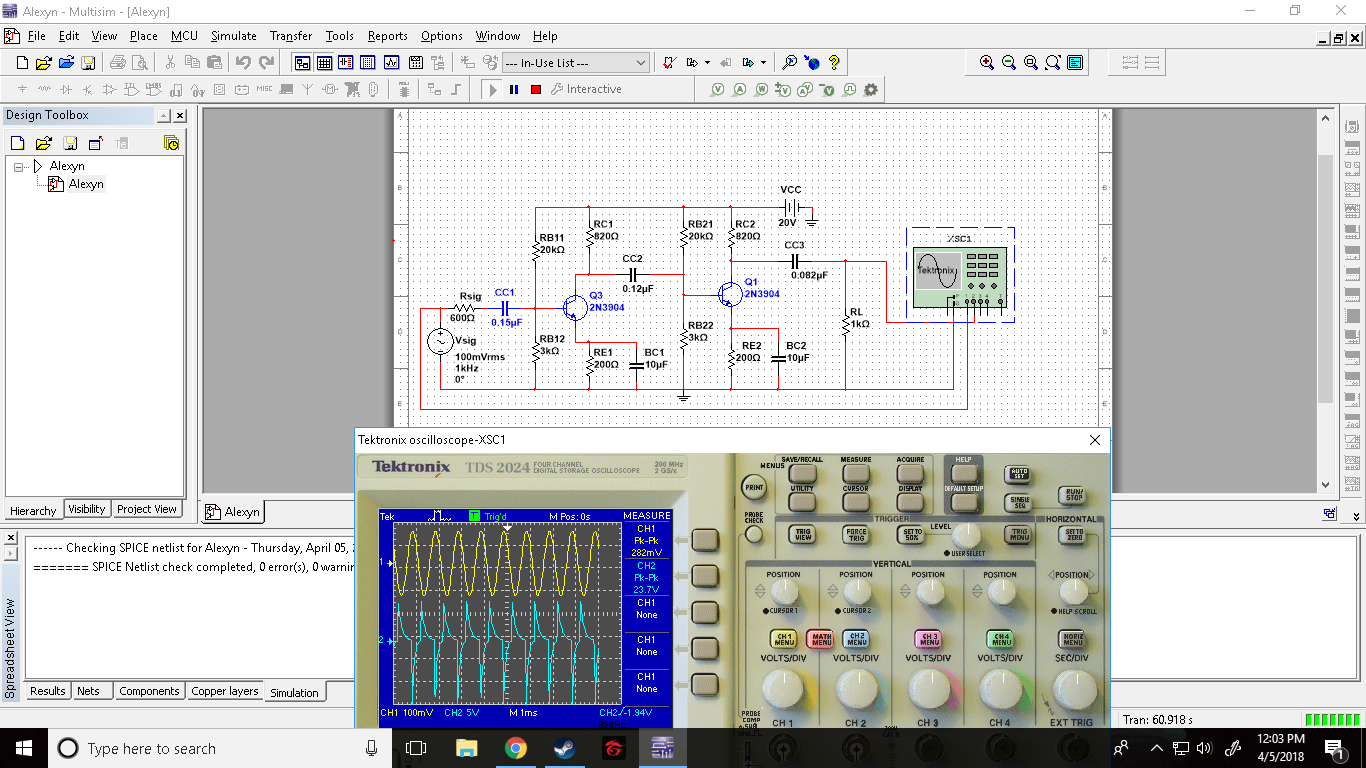Screen dimensions: 1366x768
Task: Click the Run simulation play button
Action: coord(492,89)
